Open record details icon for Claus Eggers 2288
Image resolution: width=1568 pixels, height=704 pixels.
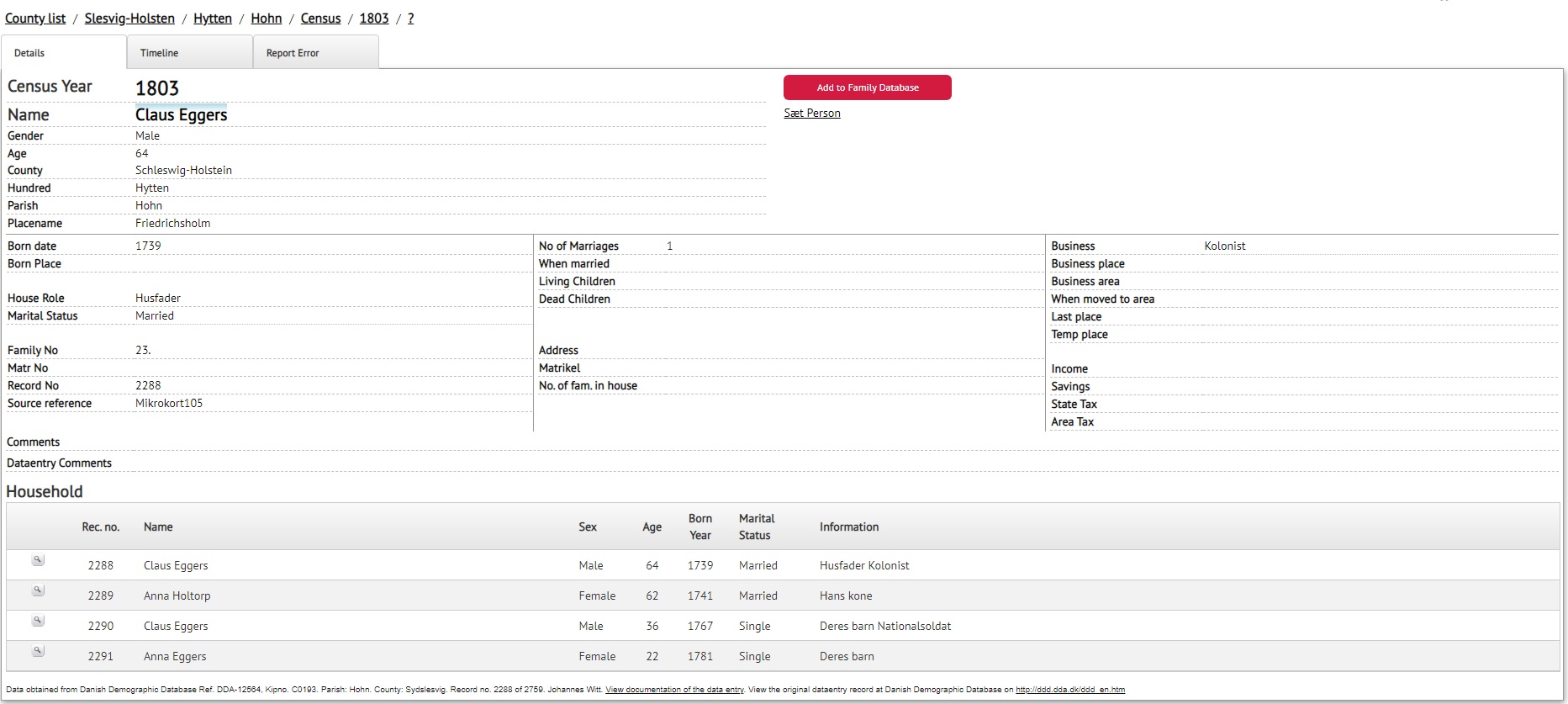click(38, 561)
